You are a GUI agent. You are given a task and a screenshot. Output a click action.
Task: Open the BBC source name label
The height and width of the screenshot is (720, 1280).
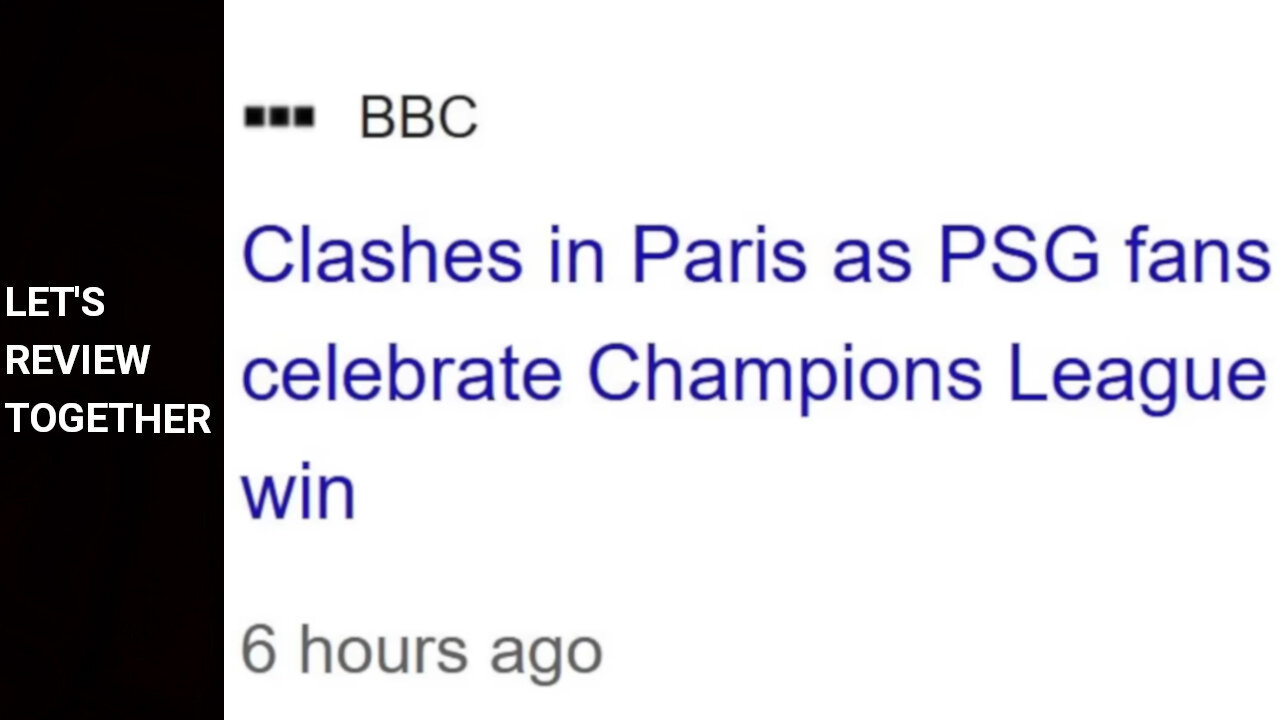click(x=418, y=118)
